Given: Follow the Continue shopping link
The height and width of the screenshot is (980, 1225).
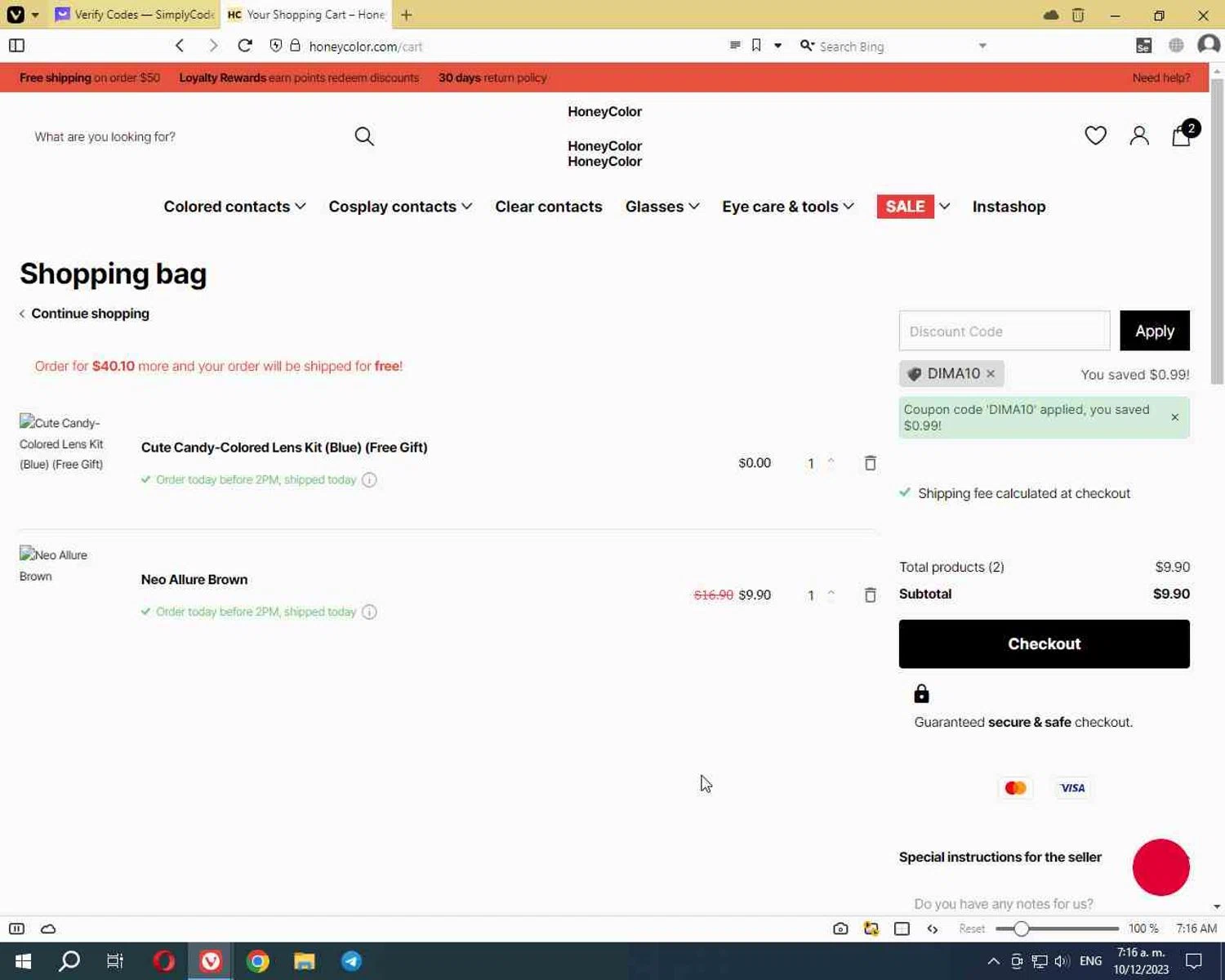Looking at the screenshot, I should coord(84,314).
